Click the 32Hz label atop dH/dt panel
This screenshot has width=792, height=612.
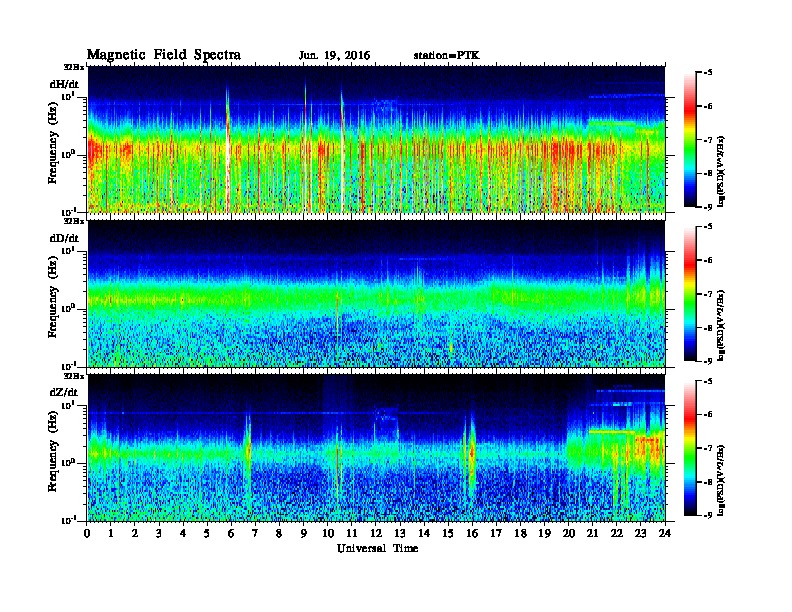click(x=74, y=67)
